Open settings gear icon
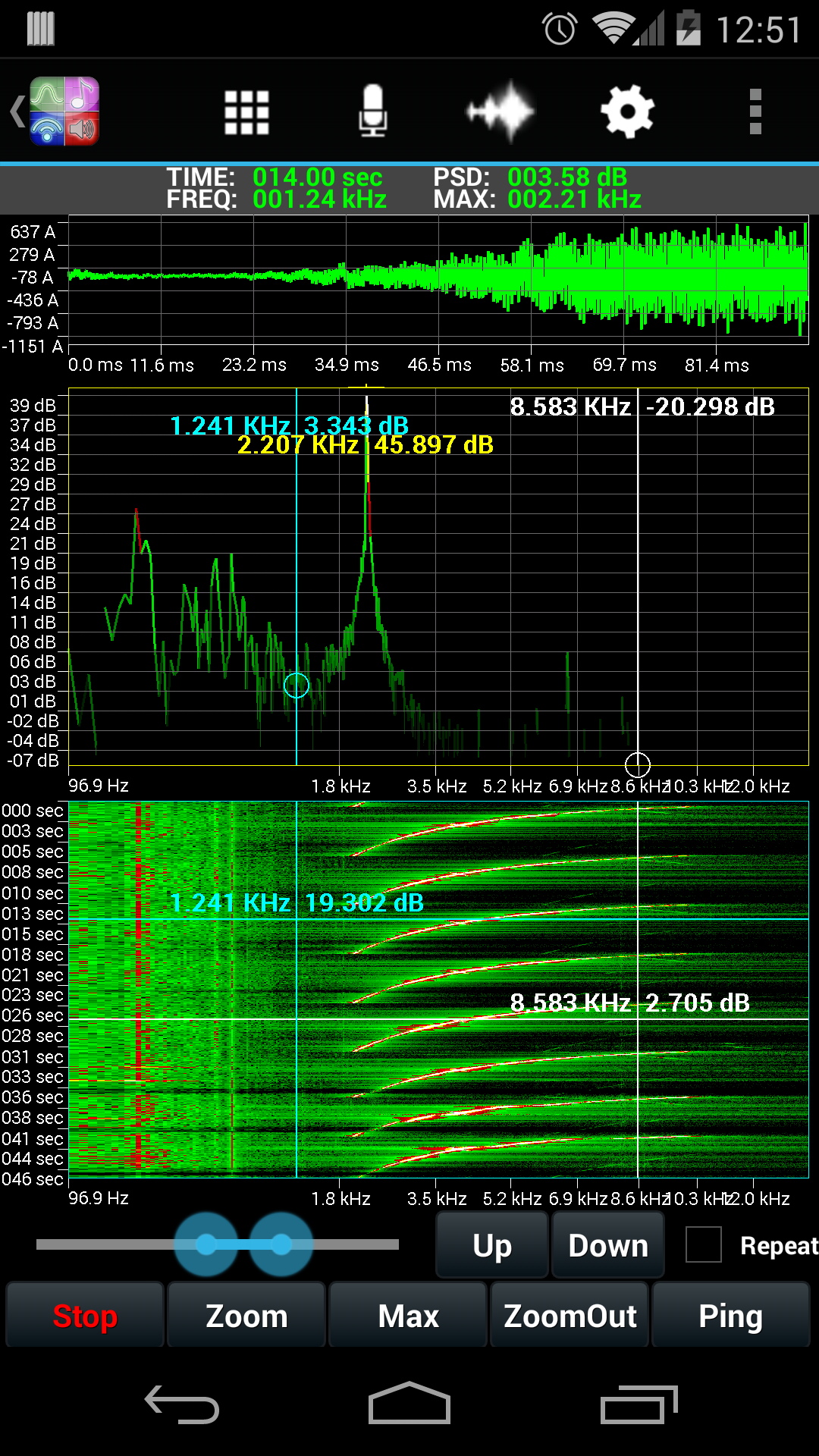 click(627, 111)
